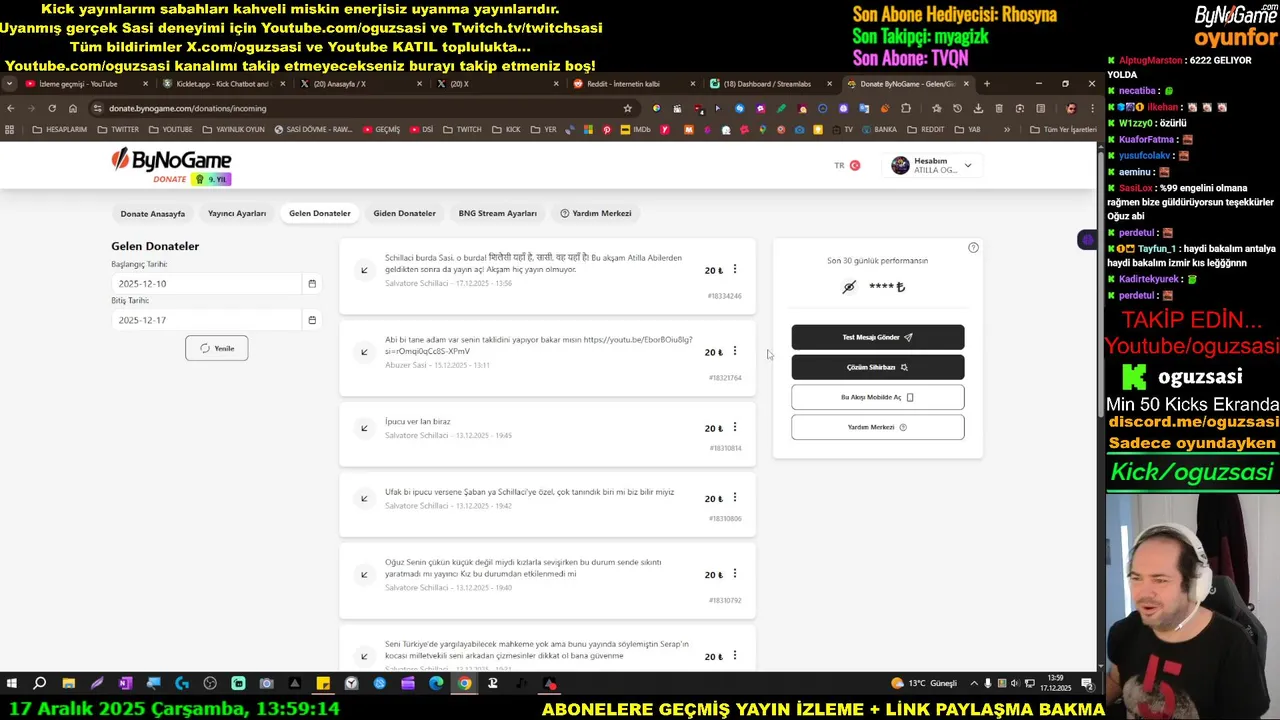Click the Başlangıç Tarihi date field 2025-12-10
1280x720 pixels.
click(x=207, y=284)
